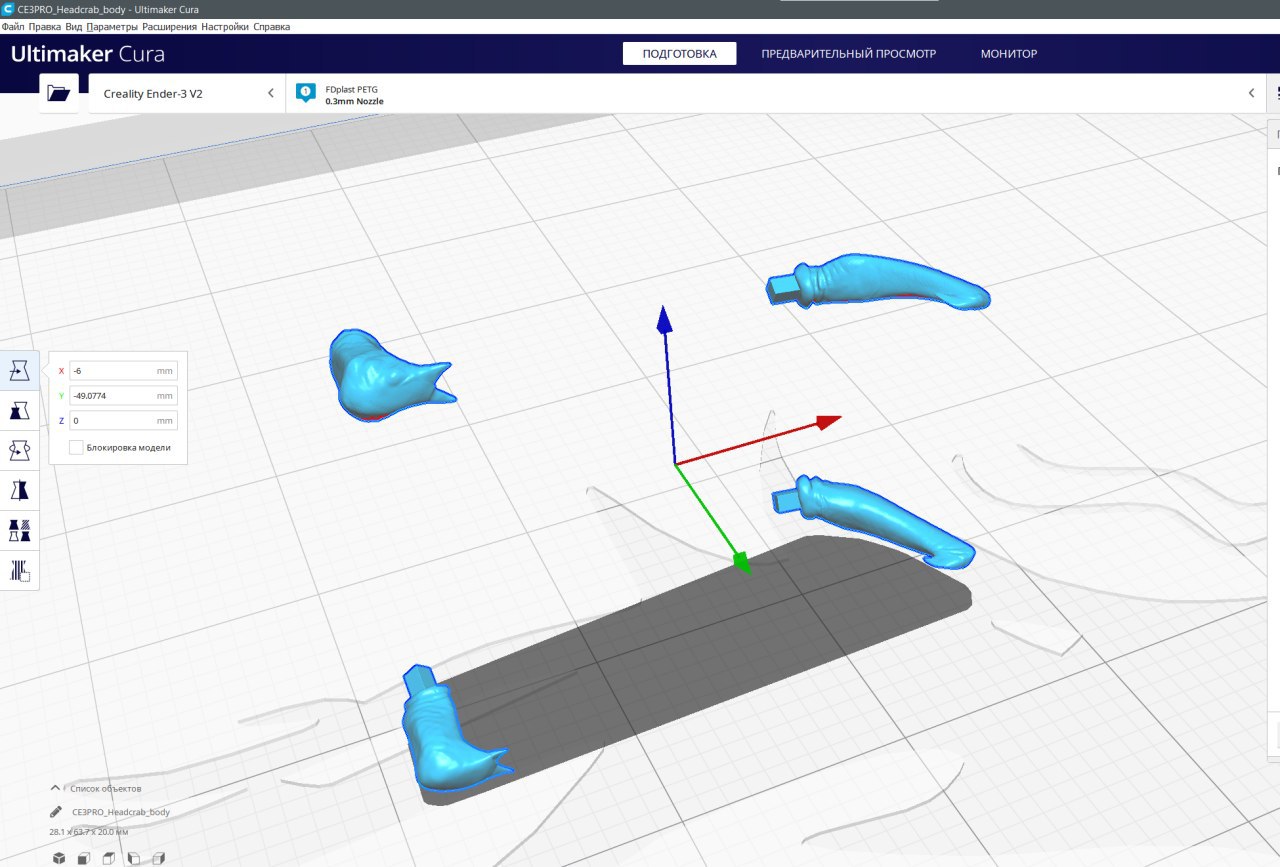
Task: Switch to right side view cube icon
Action: (x=158, y=858)
